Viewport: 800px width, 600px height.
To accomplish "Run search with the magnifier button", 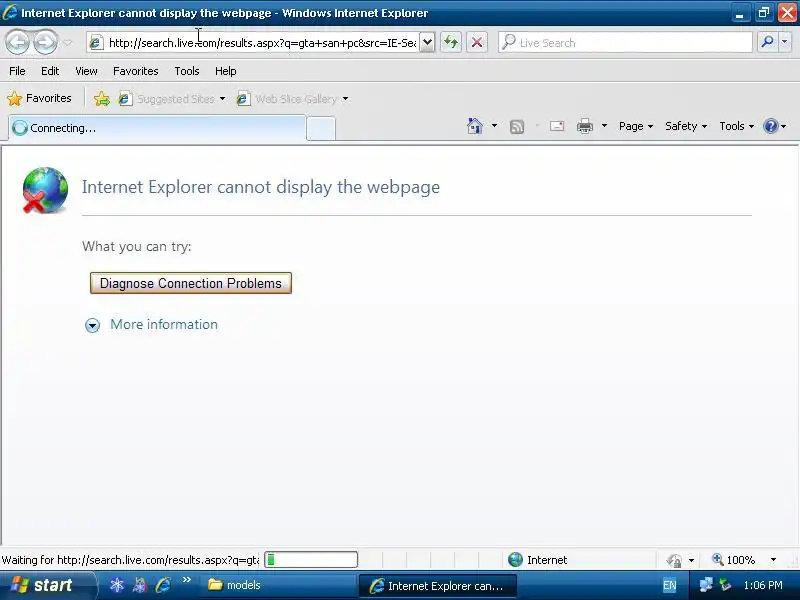I will tap(766, 42).
